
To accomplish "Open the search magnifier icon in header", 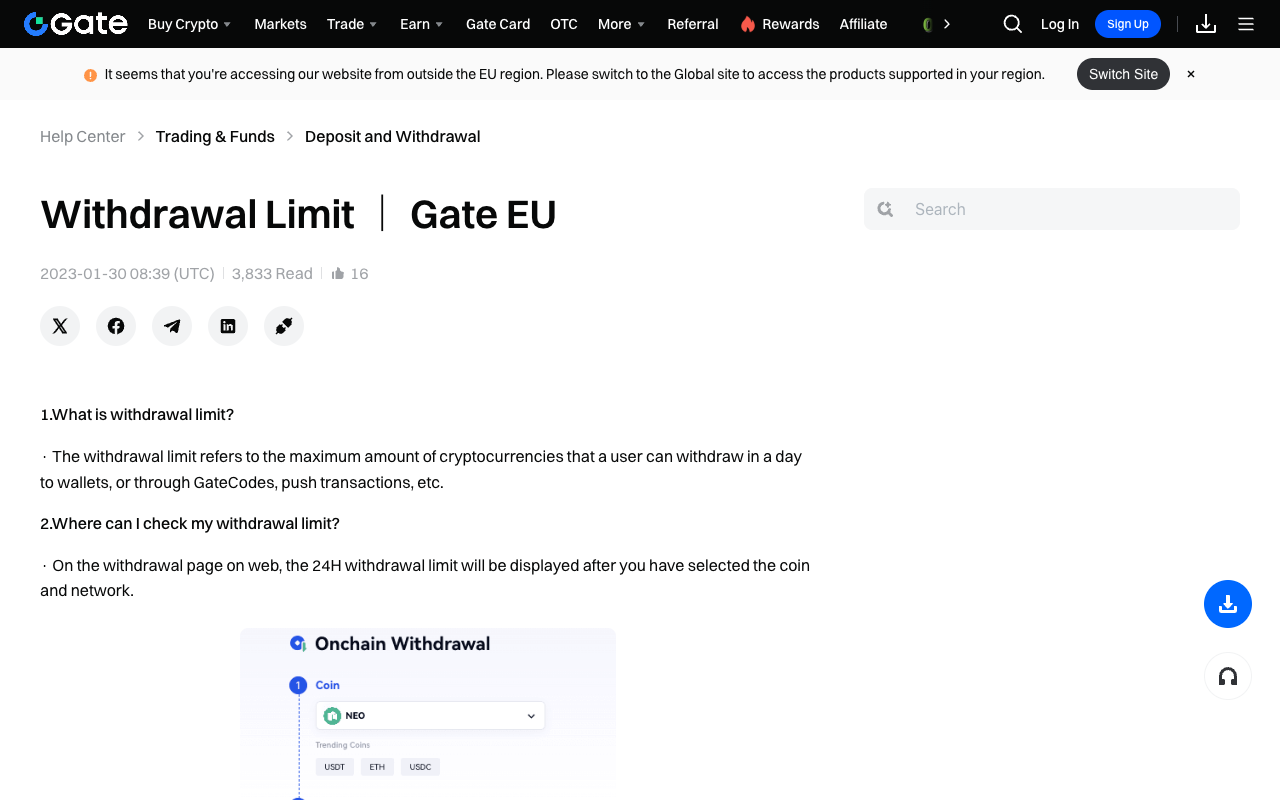I will point(1012,24).
